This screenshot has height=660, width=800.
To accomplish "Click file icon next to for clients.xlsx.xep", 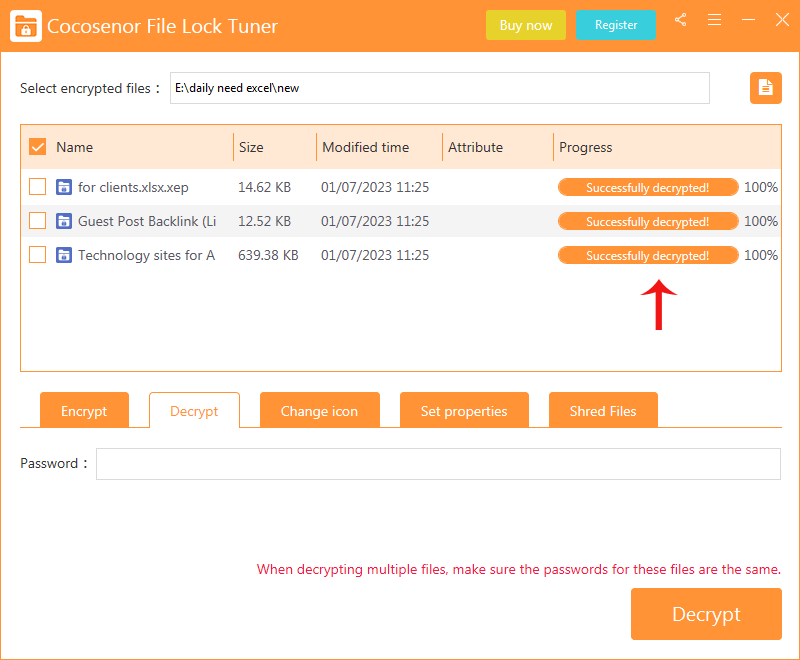I will [64, 187].
